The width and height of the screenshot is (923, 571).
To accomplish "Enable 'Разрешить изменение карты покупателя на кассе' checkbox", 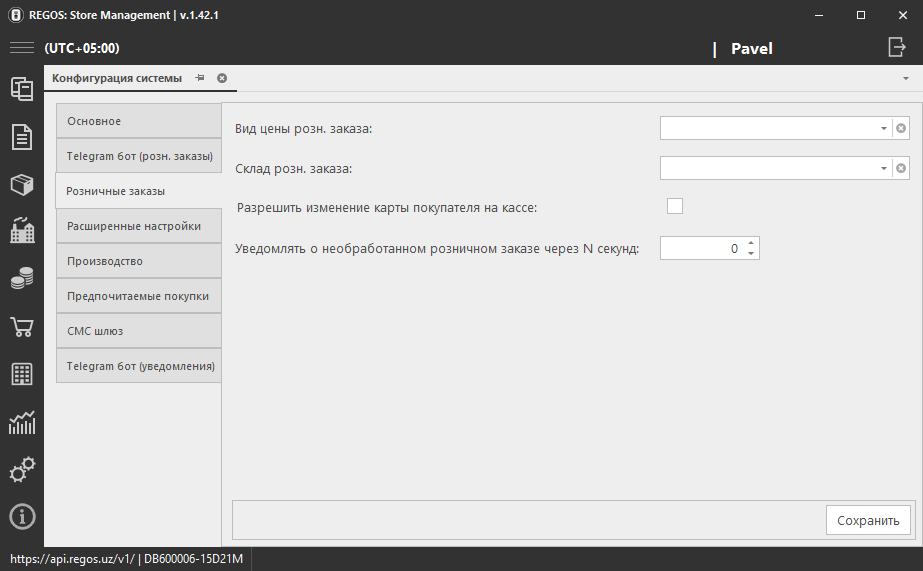I will pos(675,206).
